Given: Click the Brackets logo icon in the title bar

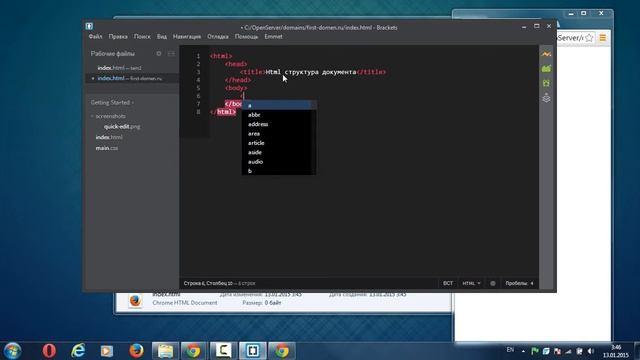Looking at the screenshot, I should pyautogui.click(x=89, y=26).
